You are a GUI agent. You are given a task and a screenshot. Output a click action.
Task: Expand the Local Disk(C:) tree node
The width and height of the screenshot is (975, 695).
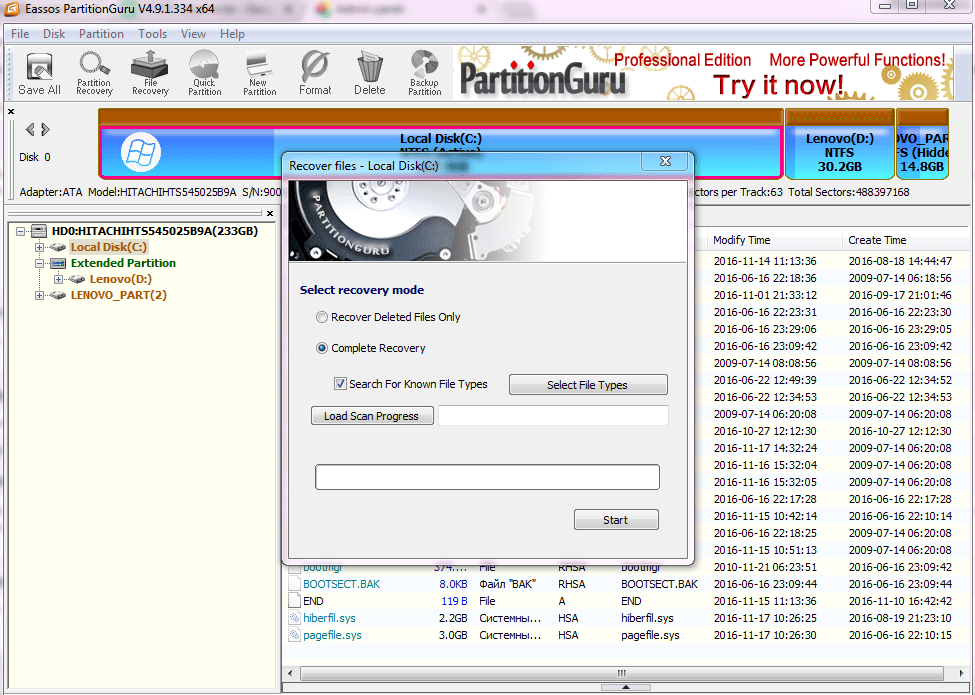coord(39,247)
